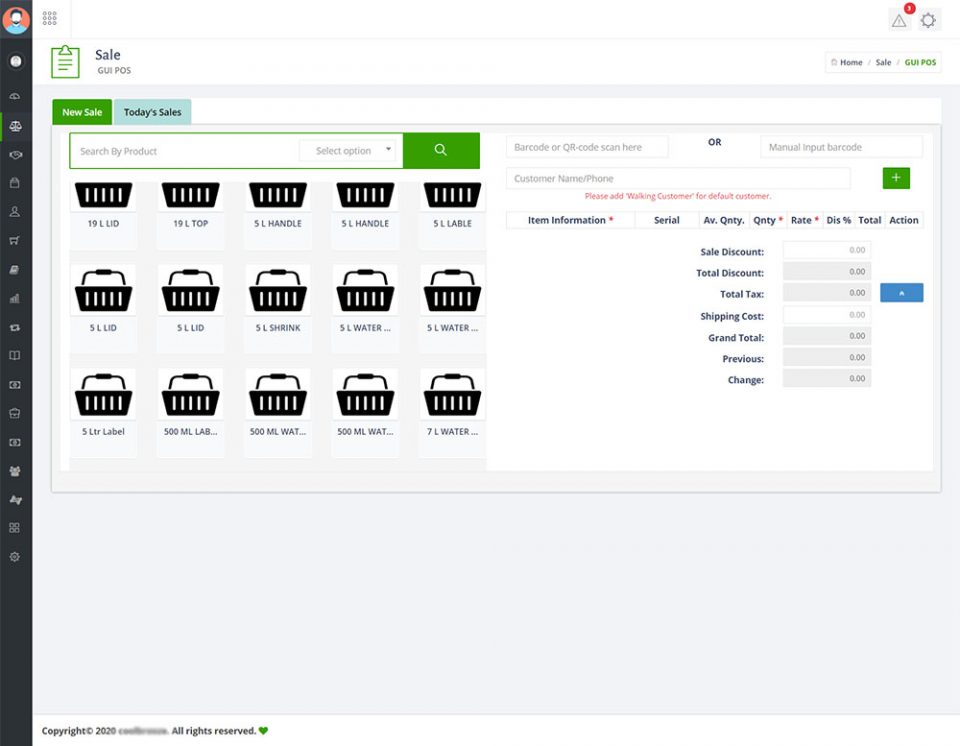Click the green plus add-customer button
Viewport: 960px width, 746px height.
[x=896, y=178]
